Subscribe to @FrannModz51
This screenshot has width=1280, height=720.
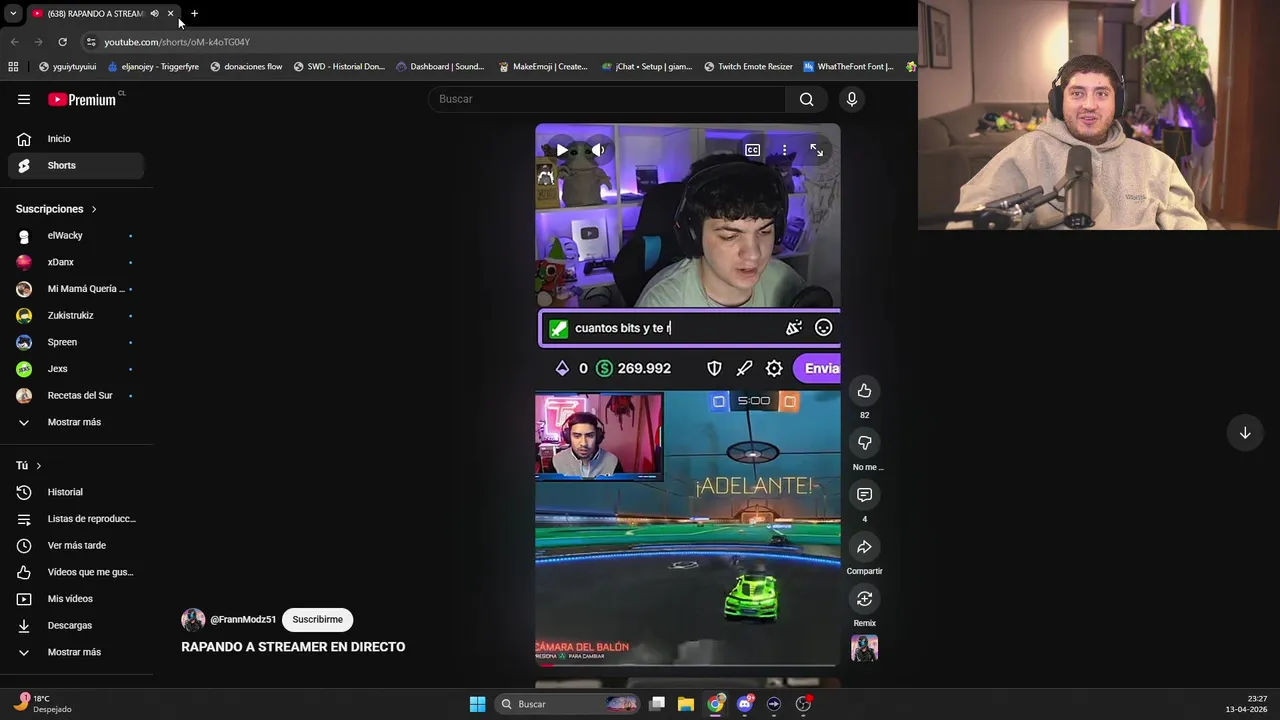pos(317,619)
